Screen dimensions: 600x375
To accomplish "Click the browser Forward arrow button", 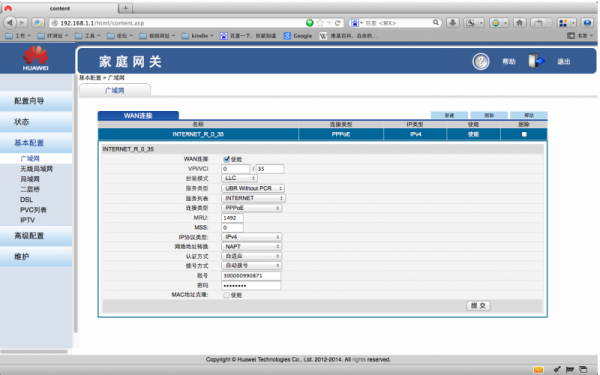I will pyautogui.click(x=22, y=23).
